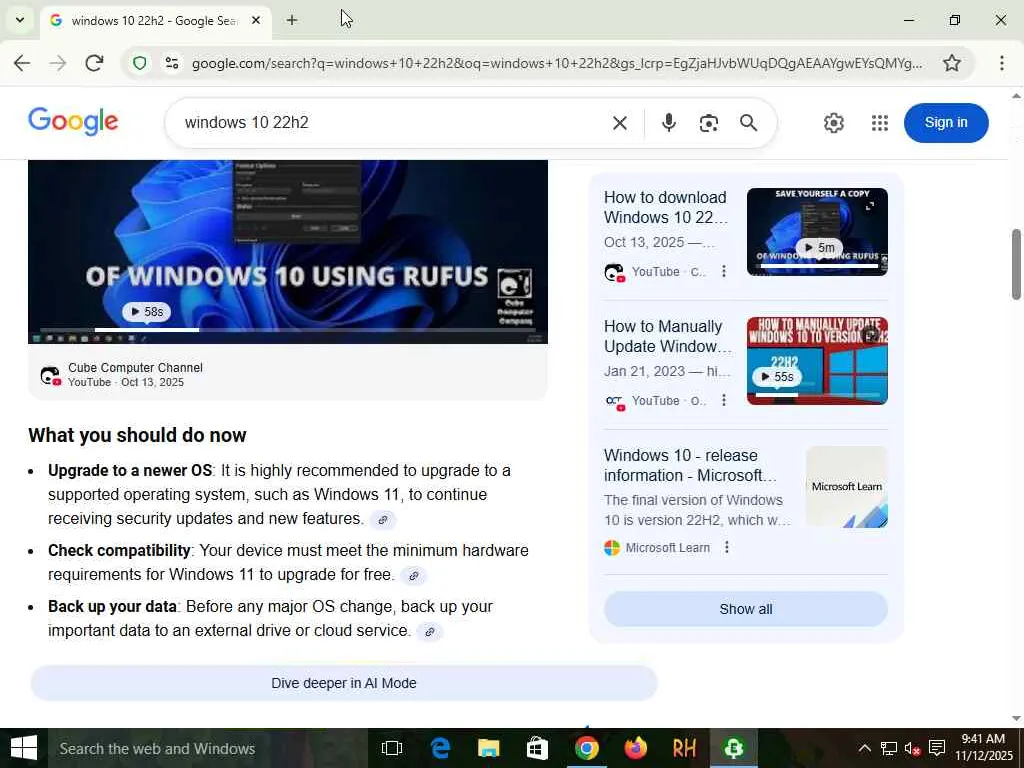Launch Firefox from taskbar

point(635,748)
